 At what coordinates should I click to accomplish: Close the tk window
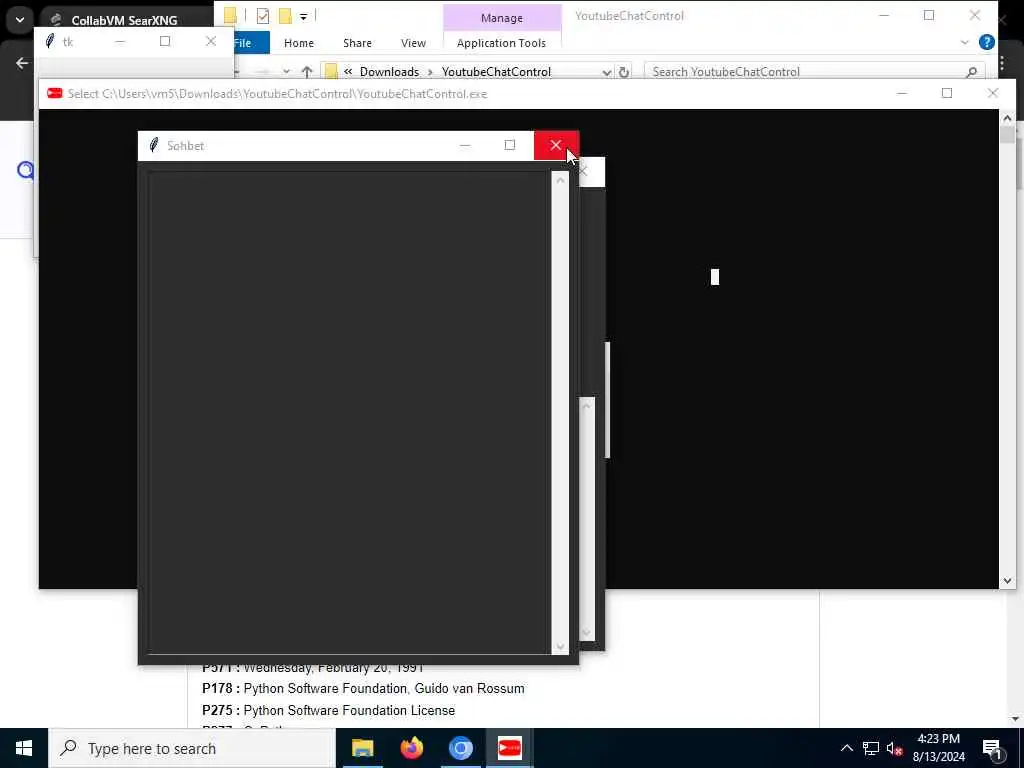pyautogui.click(x=210, y=41)
